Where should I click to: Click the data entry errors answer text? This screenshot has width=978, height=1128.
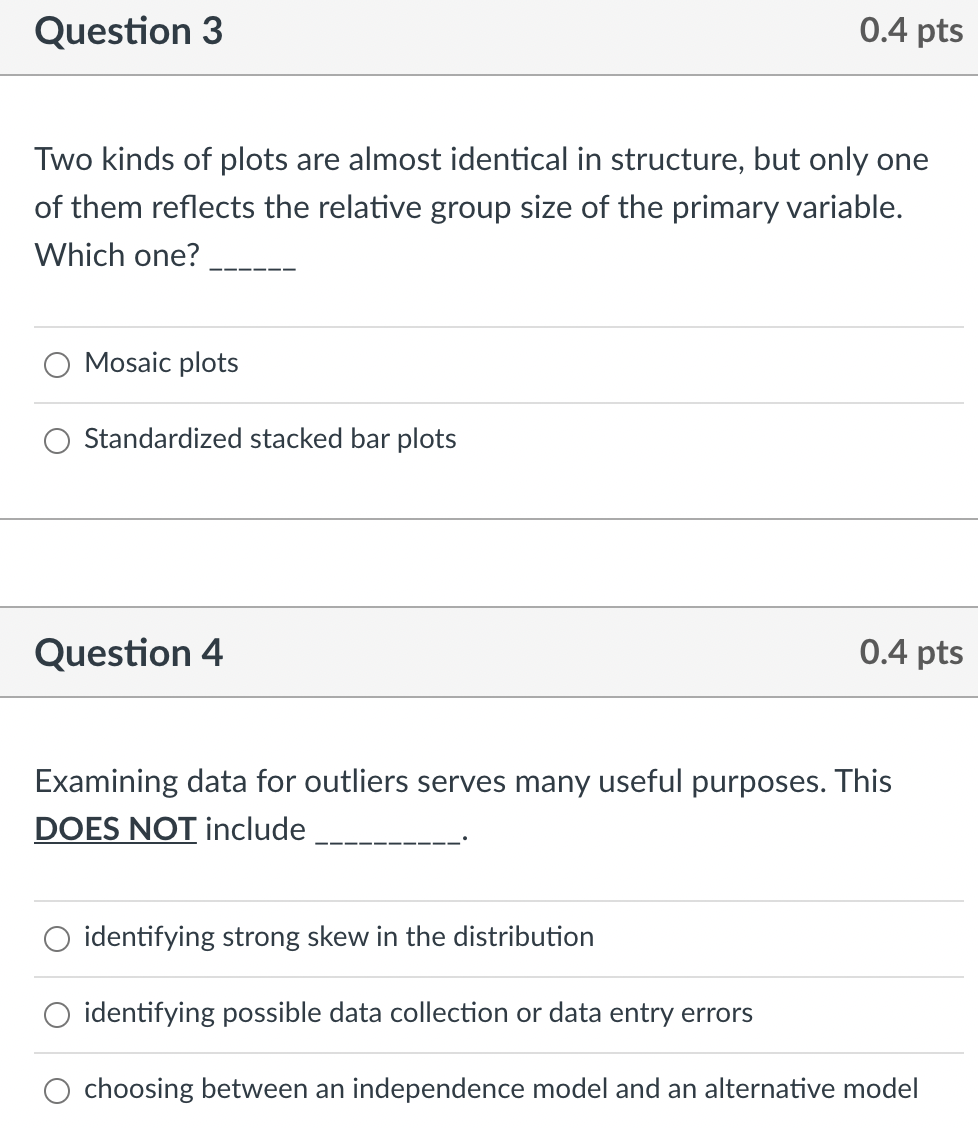(417, 1013)
